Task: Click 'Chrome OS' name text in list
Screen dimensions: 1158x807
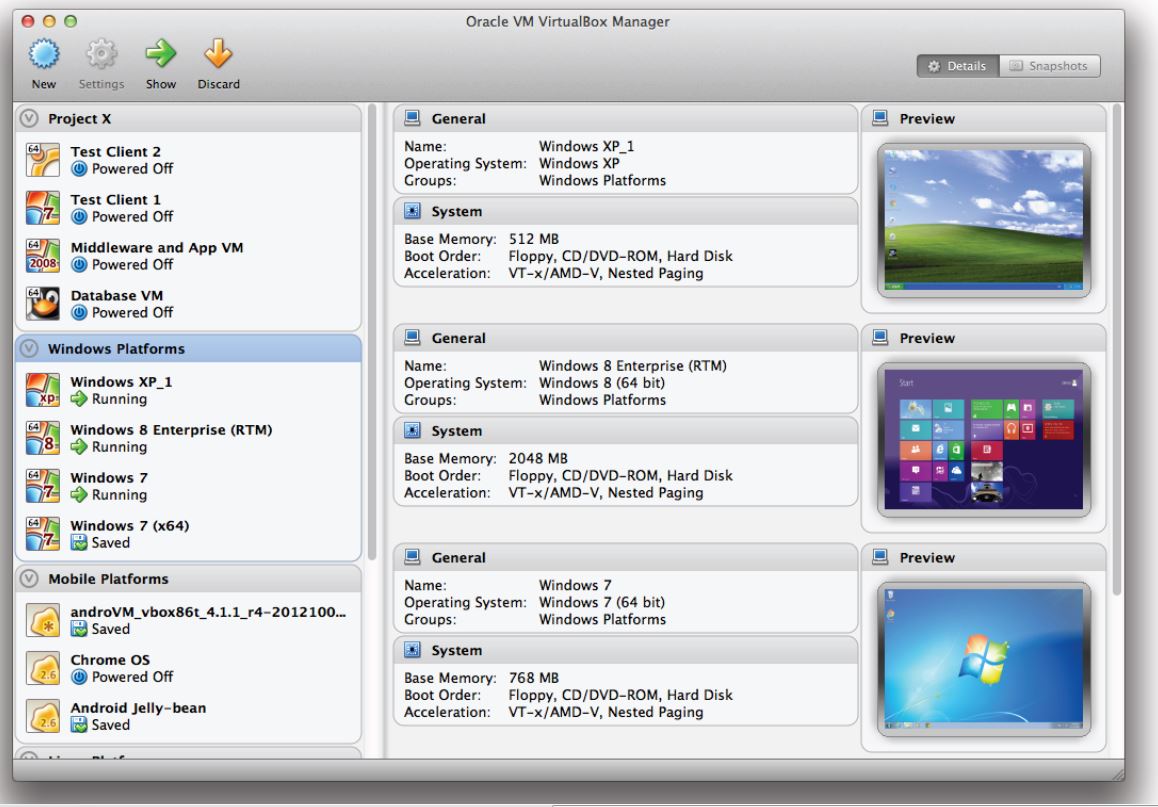Action: [110, 660]
